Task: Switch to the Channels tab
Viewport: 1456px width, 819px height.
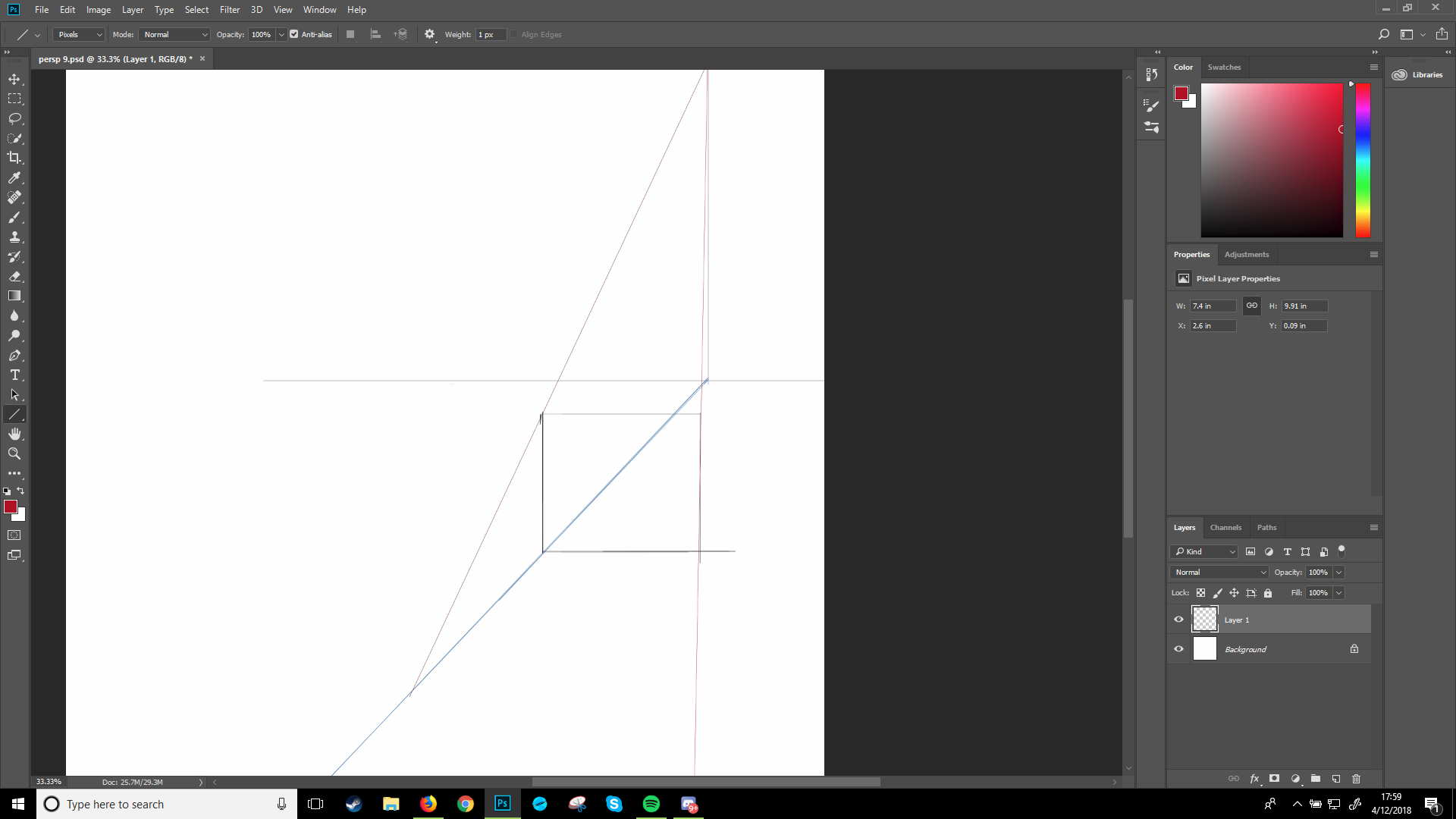Action: 1225,527
